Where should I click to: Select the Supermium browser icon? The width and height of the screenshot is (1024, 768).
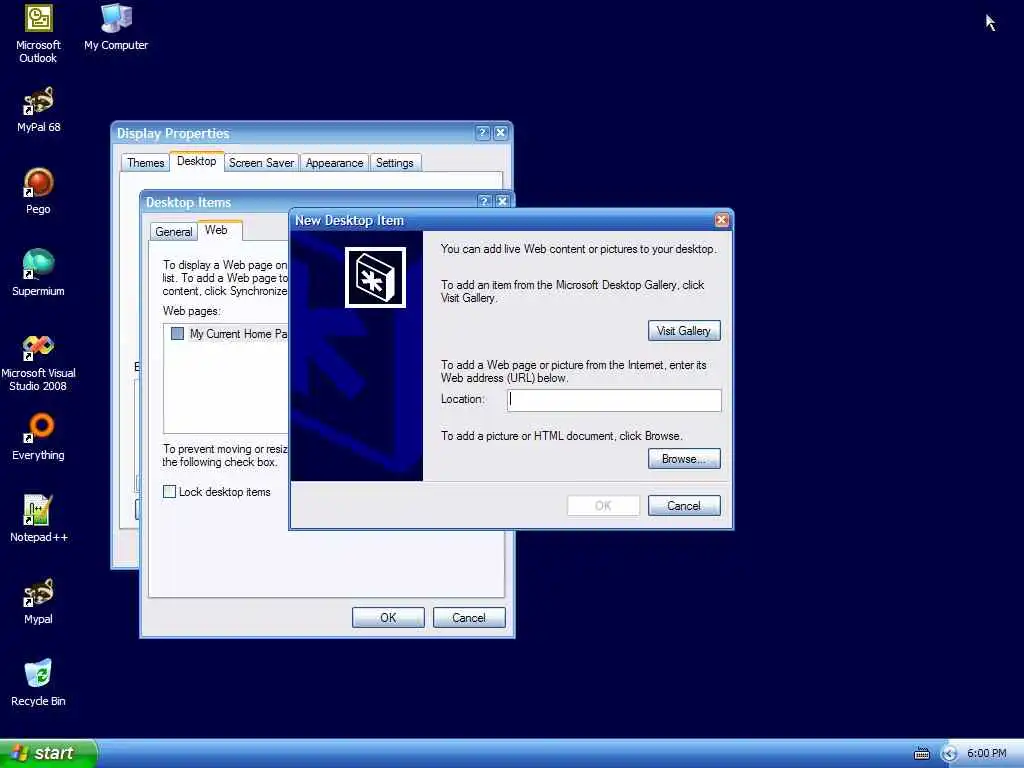[38, 274]
